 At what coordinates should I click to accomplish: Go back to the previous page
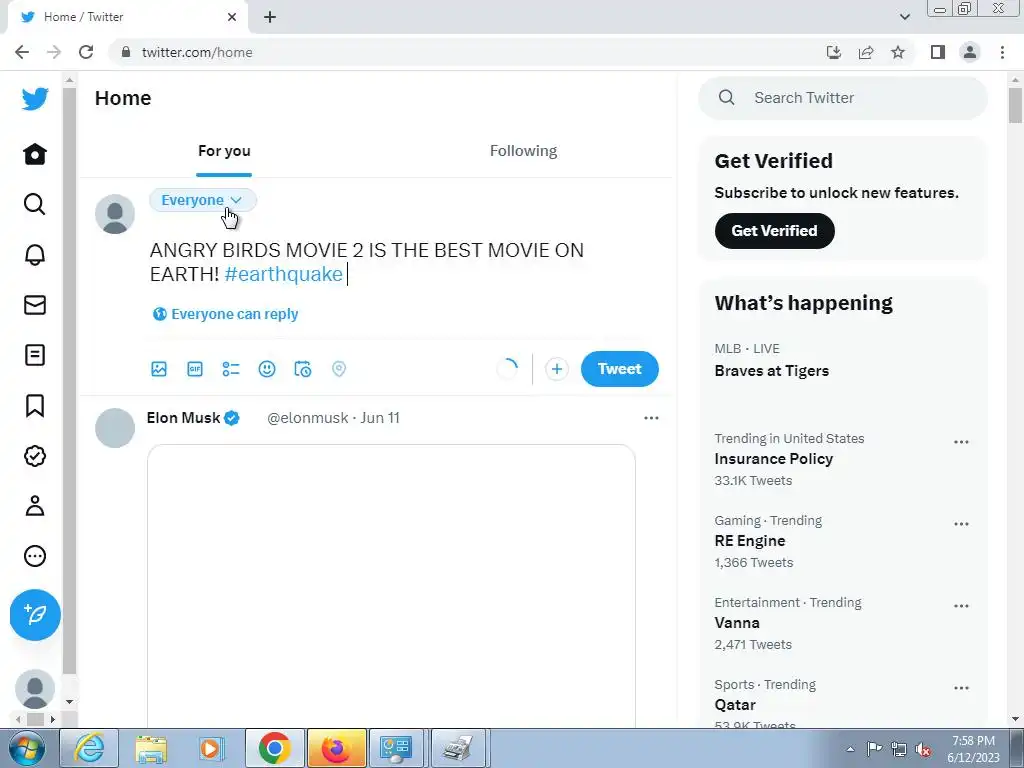(22, 52)
